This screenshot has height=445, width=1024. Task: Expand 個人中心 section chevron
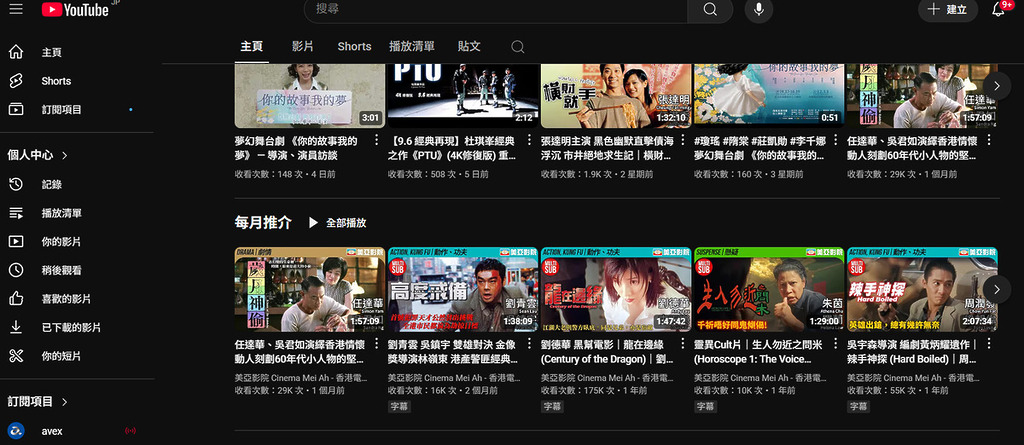click(65, 156)
